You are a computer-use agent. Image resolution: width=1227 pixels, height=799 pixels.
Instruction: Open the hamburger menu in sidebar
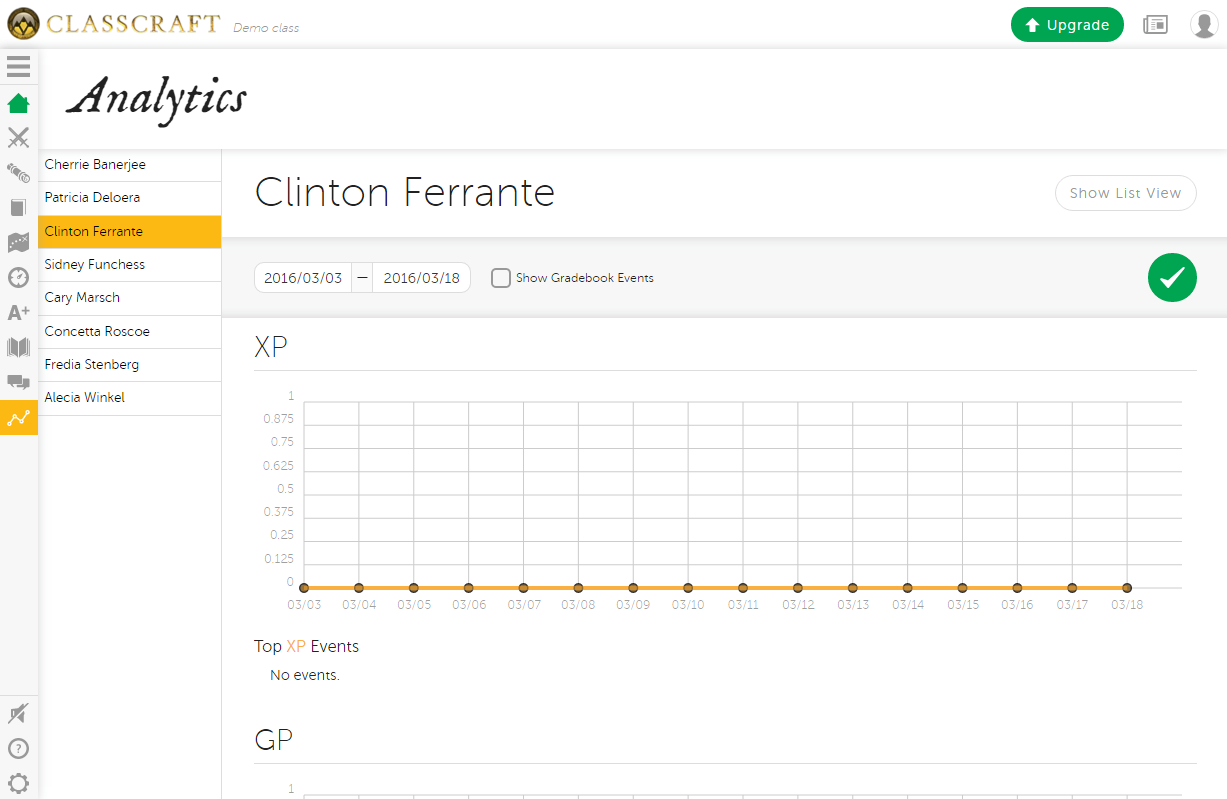tap(18, 67)
